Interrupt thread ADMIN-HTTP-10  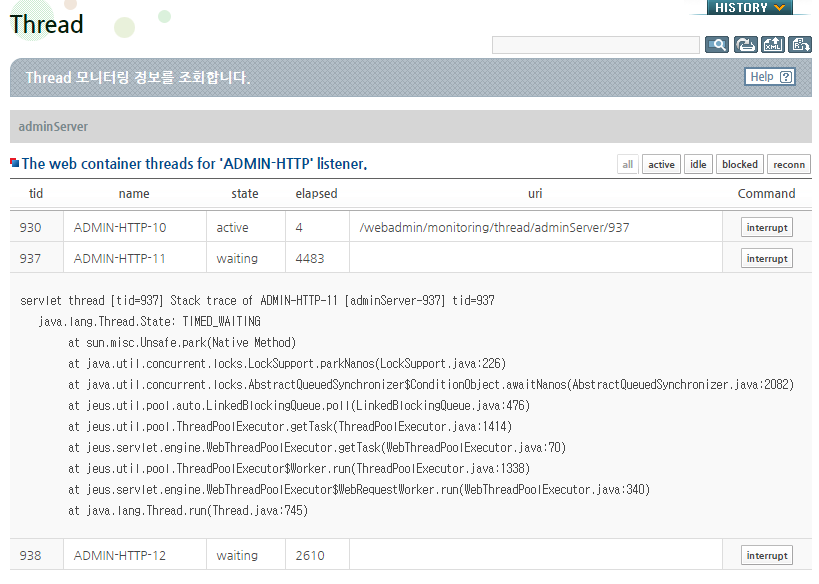click(x=767, y=228)
